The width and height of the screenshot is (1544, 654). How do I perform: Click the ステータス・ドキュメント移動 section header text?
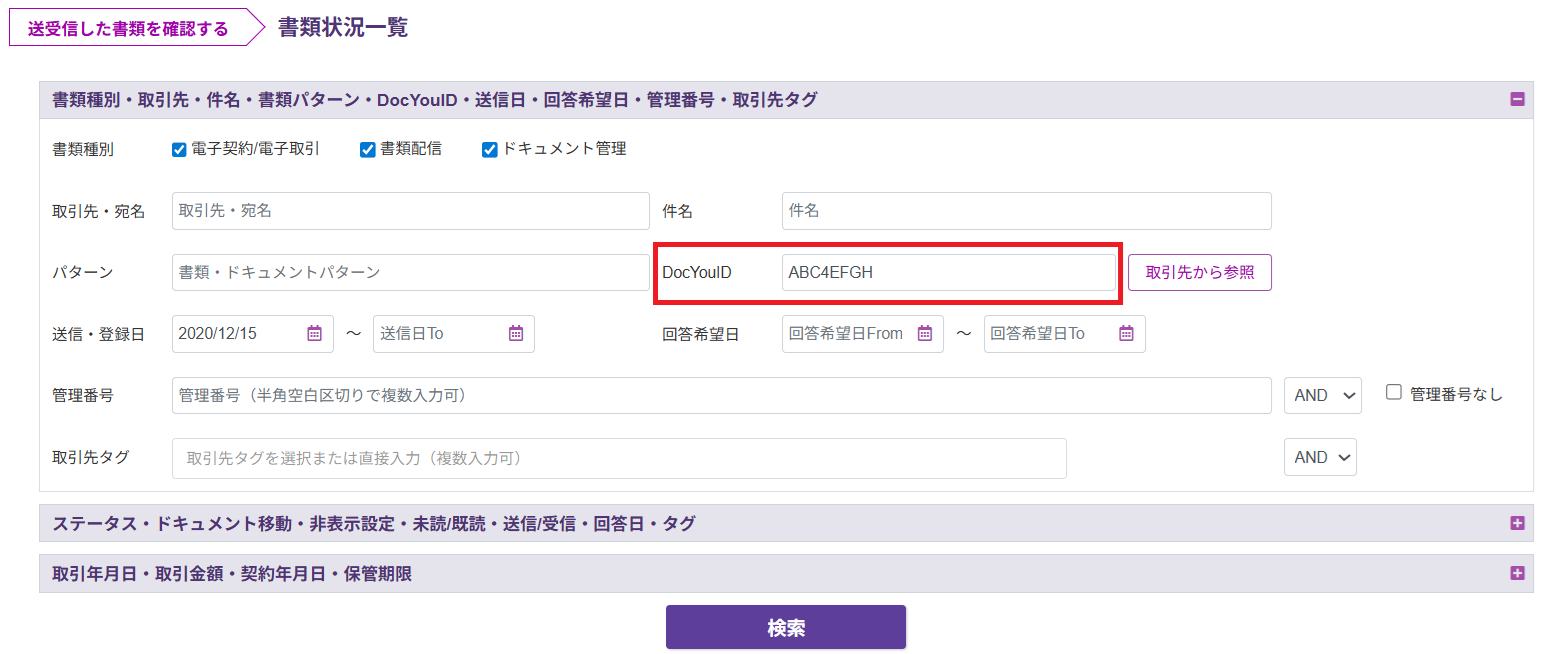pyautogui.click(x=374, y=523)
